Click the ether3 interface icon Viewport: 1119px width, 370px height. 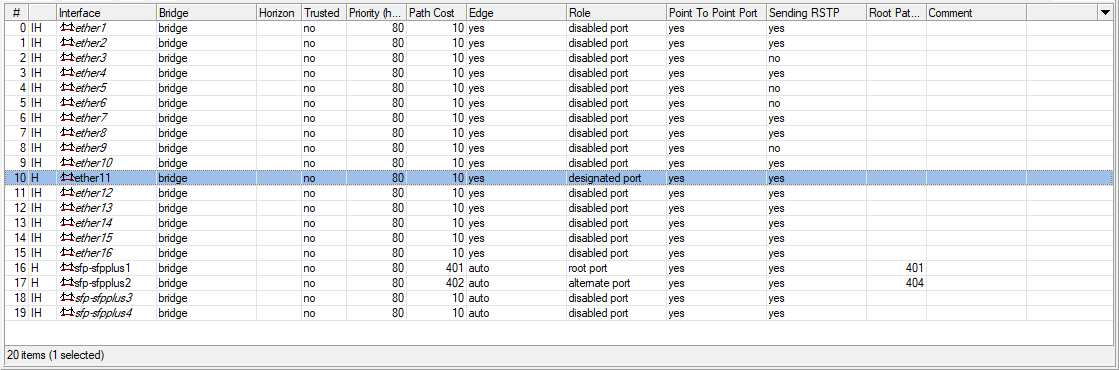(x=66, y=58)
